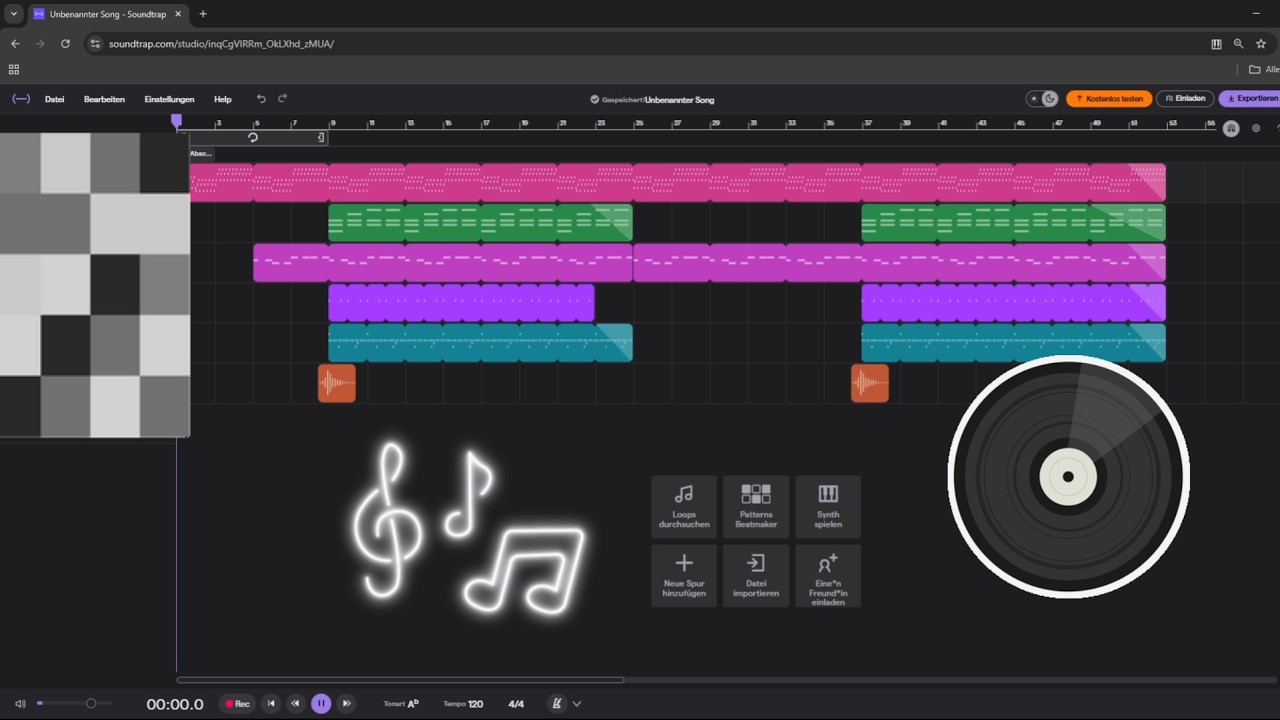Click the piano MIDI icon in address bar
1280x720 pixels.
click(x=1216, y=44)
